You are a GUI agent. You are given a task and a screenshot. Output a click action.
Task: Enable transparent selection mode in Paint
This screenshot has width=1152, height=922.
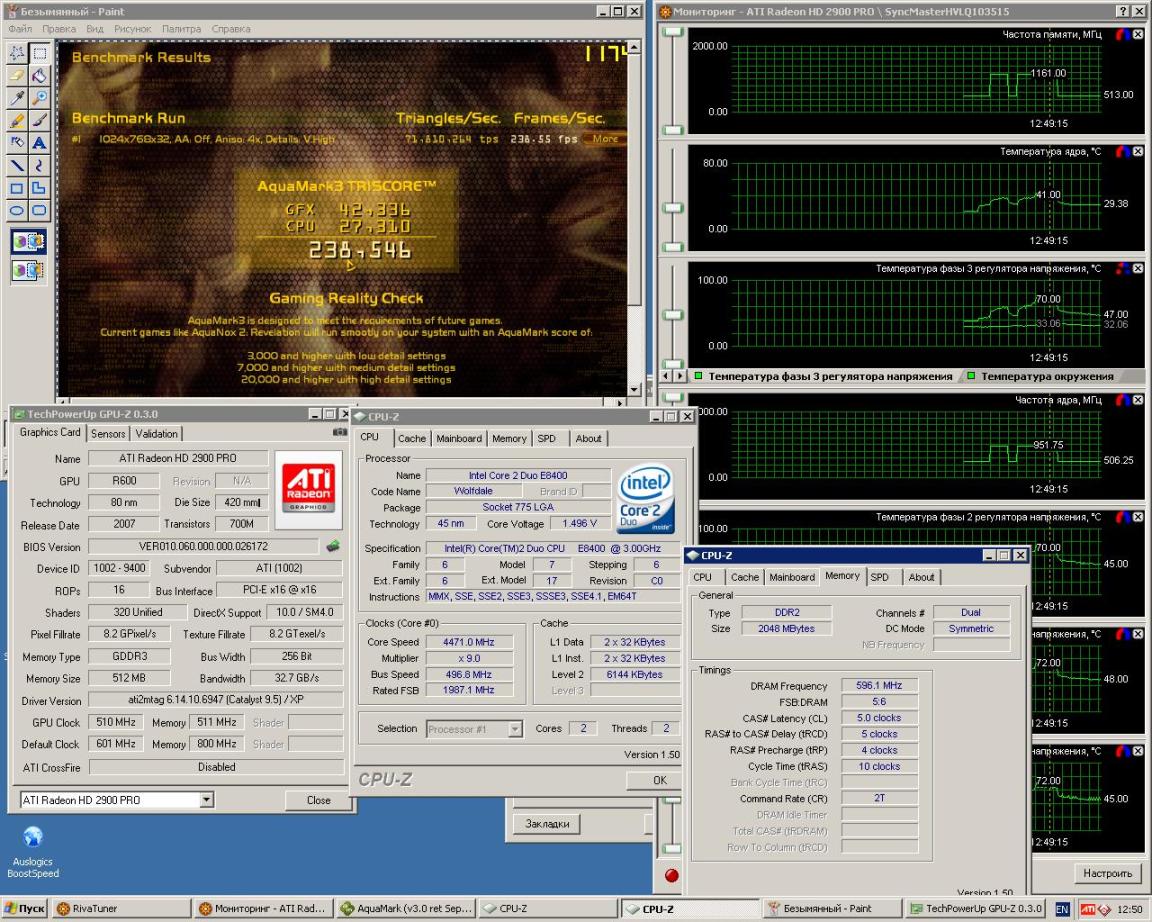(28, 270)
